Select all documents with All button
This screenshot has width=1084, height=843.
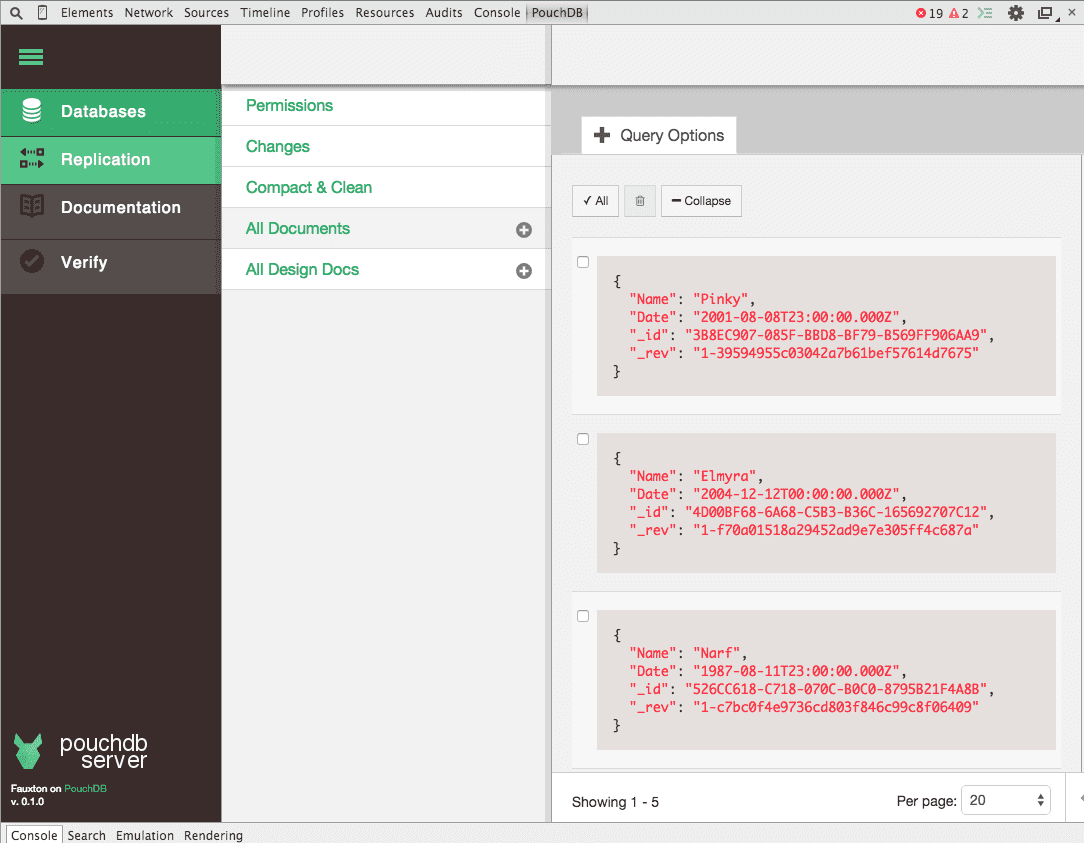[595, 201]
